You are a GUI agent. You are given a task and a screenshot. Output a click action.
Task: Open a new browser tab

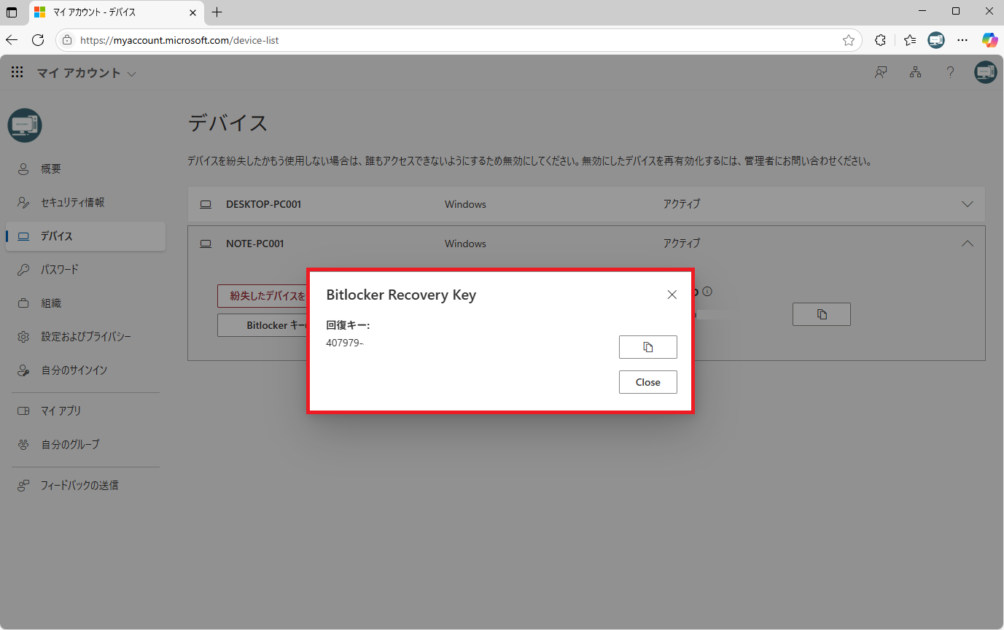point(217,12)
